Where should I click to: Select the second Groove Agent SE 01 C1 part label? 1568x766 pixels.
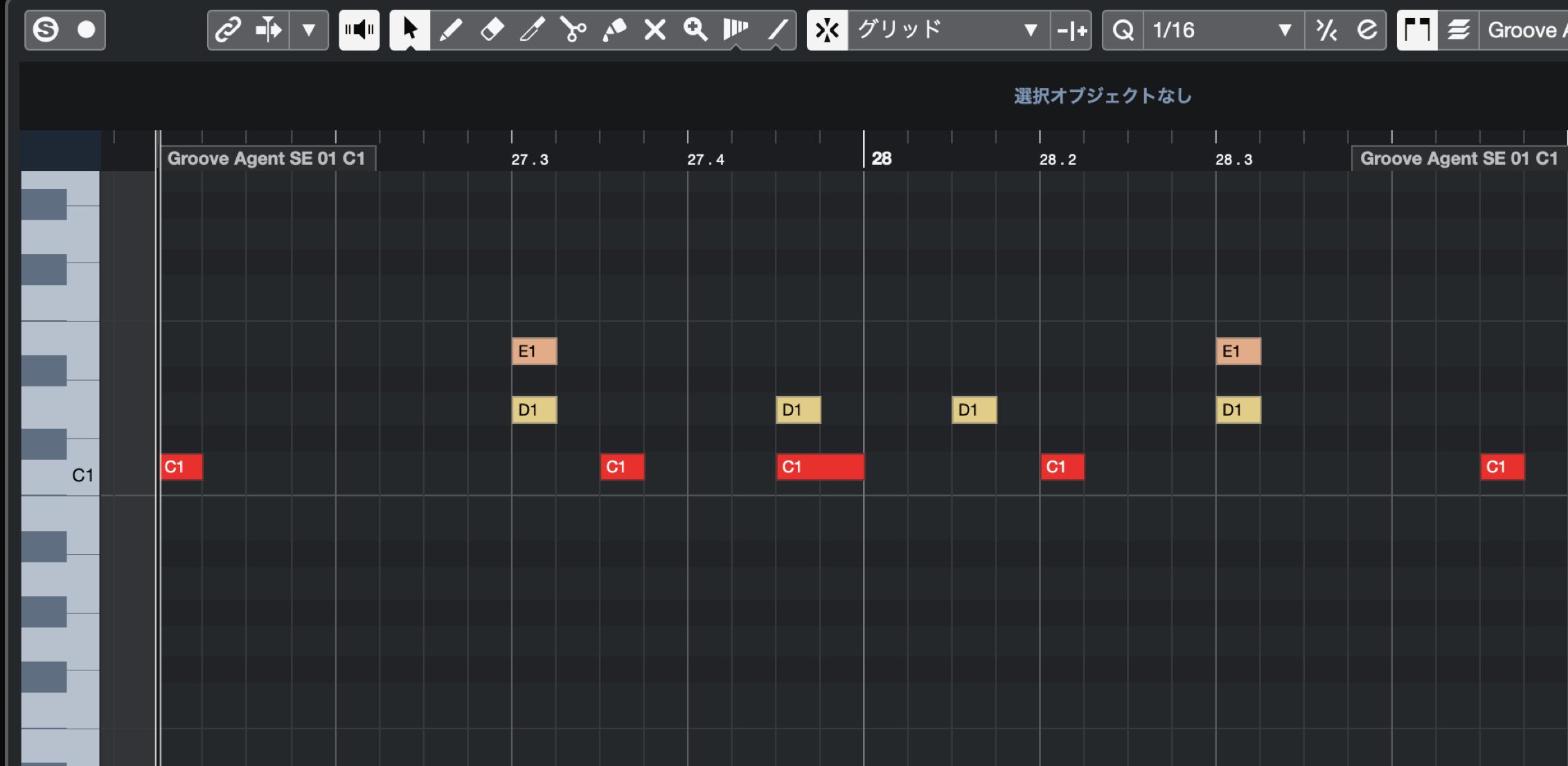point(1459,159)
